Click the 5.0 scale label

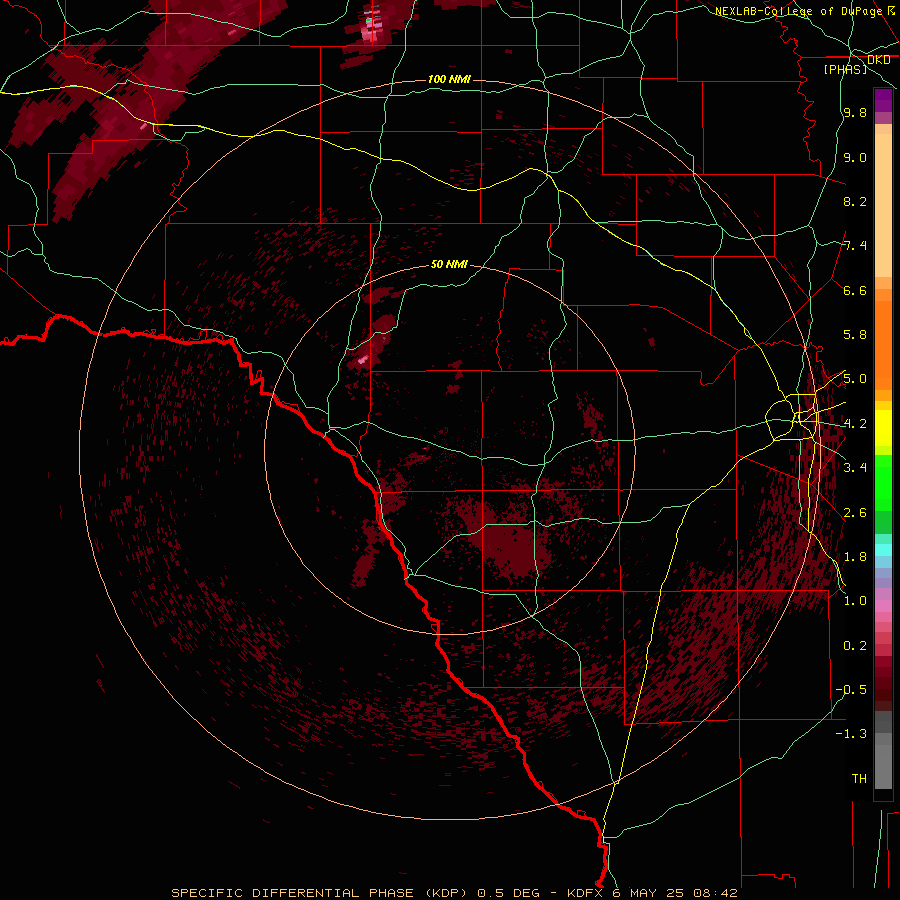pos(855,379)
